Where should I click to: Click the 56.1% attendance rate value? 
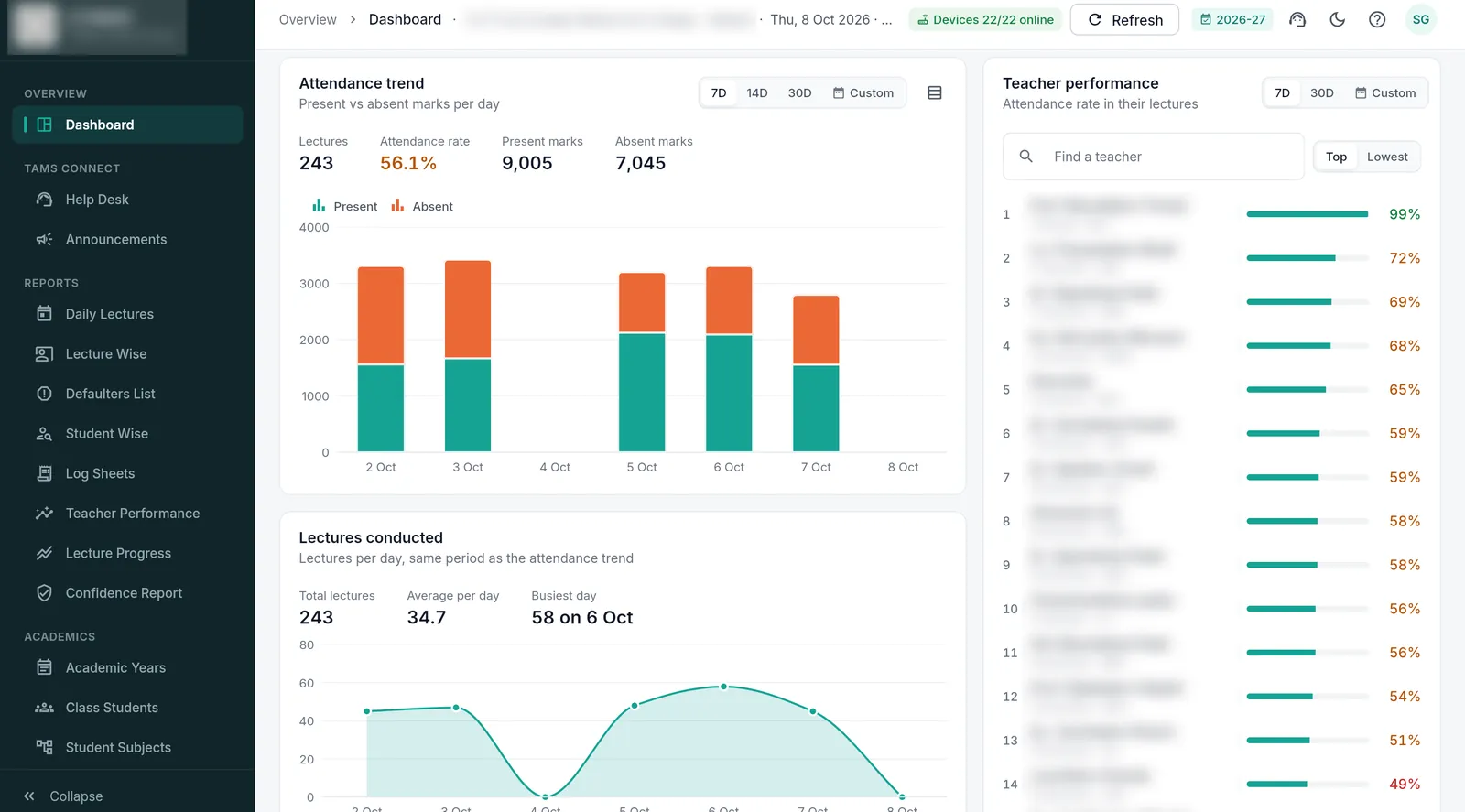pos(408,163)
